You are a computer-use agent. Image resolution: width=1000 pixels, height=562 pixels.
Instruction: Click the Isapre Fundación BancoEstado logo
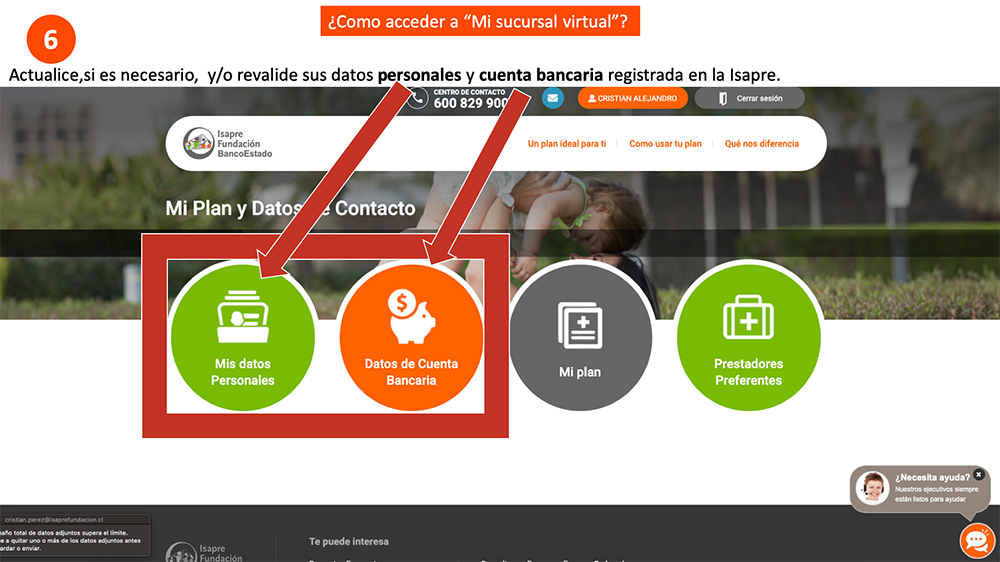[x=228, y=144]
